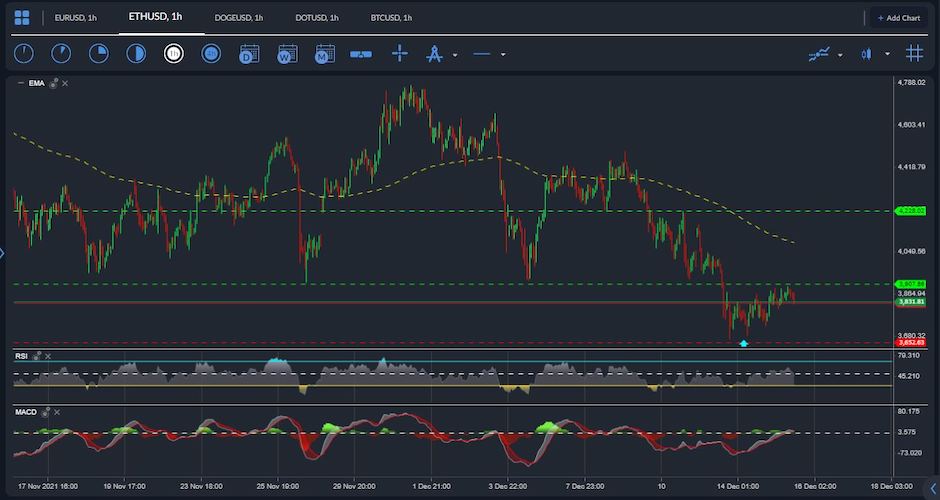Select the green 4,228.02 price level tag
The image size is (940, 500).
coord(909,211)
